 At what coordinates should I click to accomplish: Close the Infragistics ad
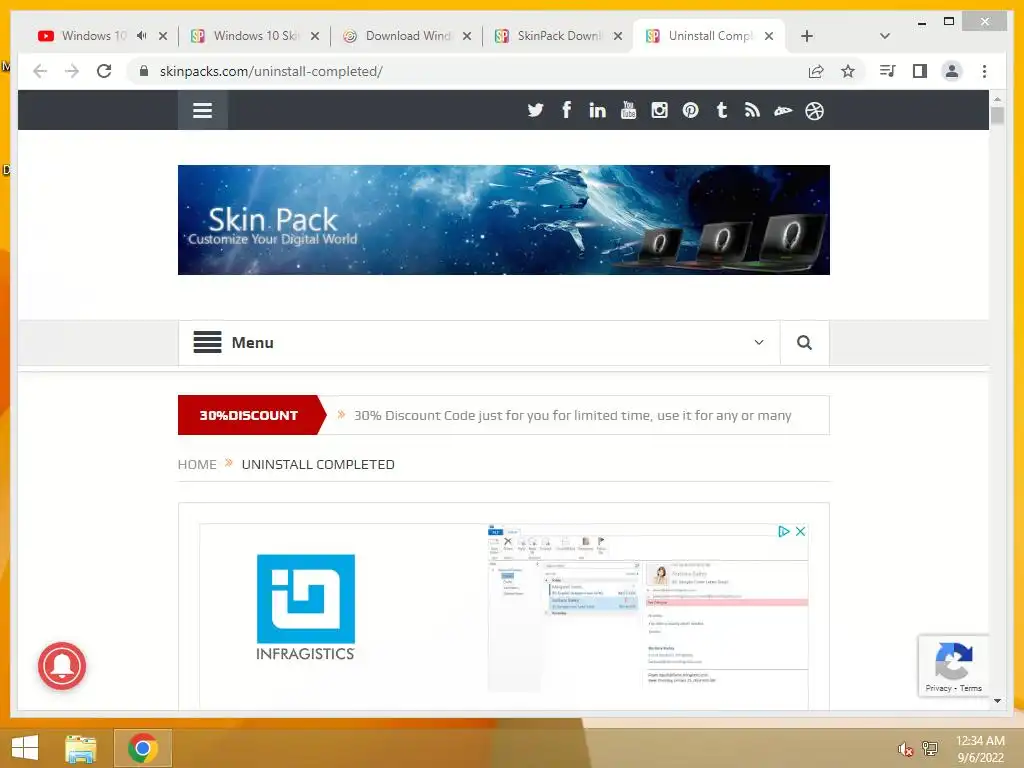(800, 532)
